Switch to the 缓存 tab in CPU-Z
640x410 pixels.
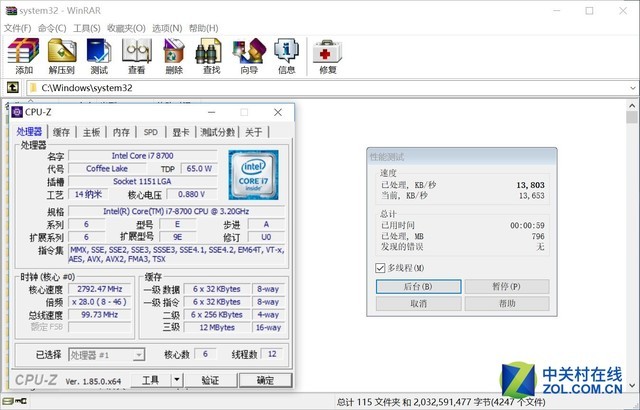click(61, 132)
